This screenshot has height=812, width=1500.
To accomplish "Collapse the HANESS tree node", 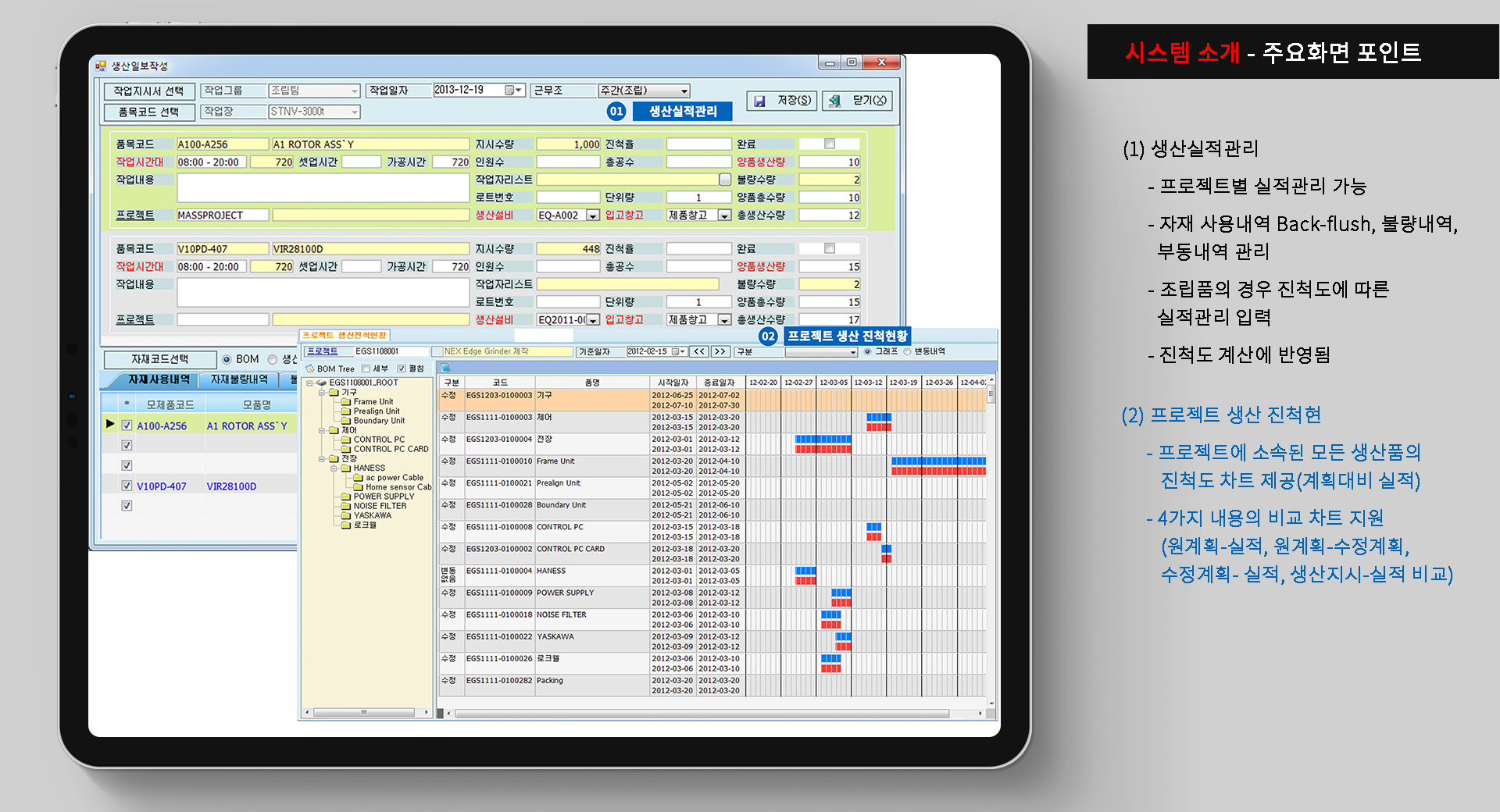I will click(x=334, y=468).
